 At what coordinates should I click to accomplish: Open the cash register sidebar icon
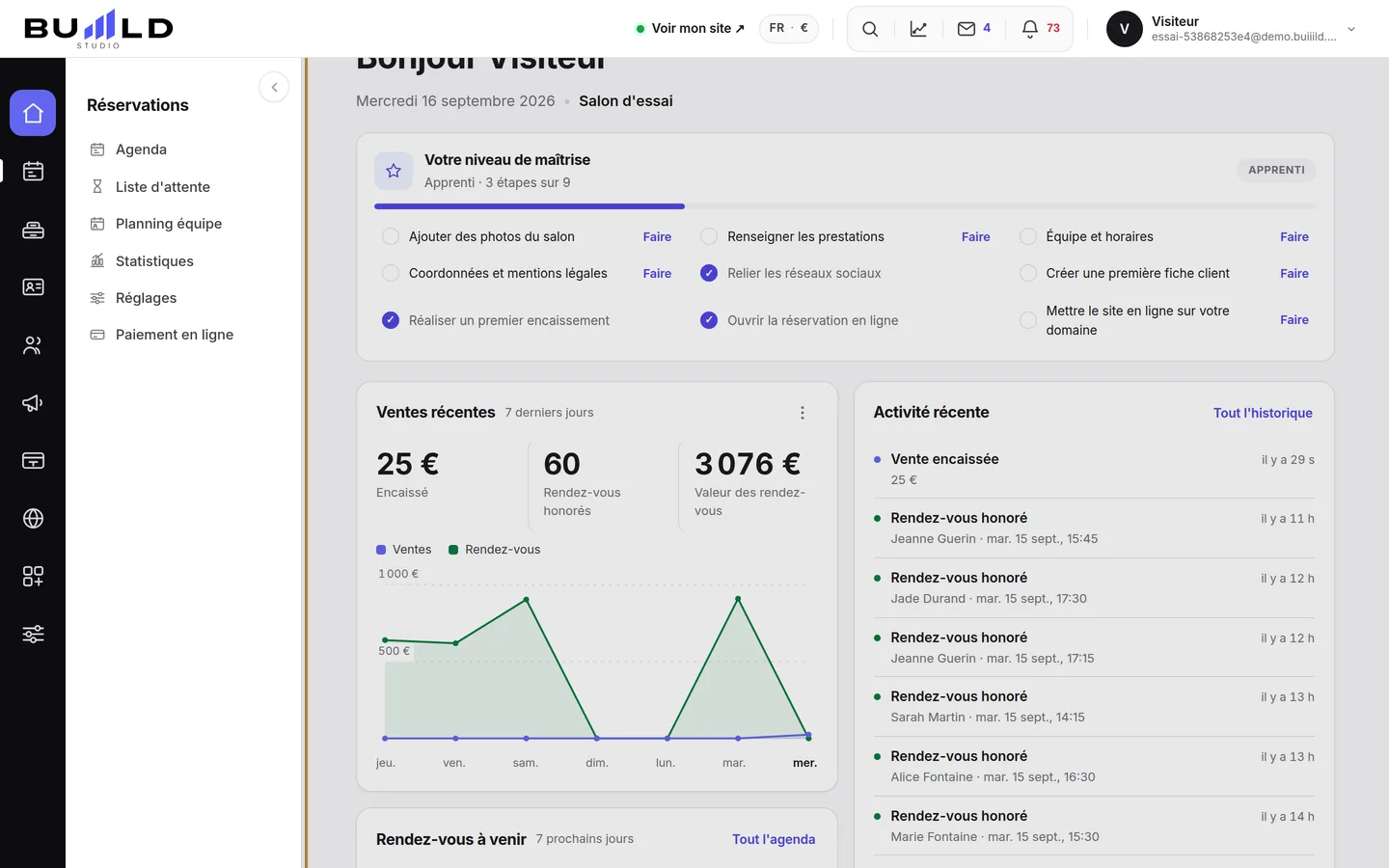click(33, 230)
